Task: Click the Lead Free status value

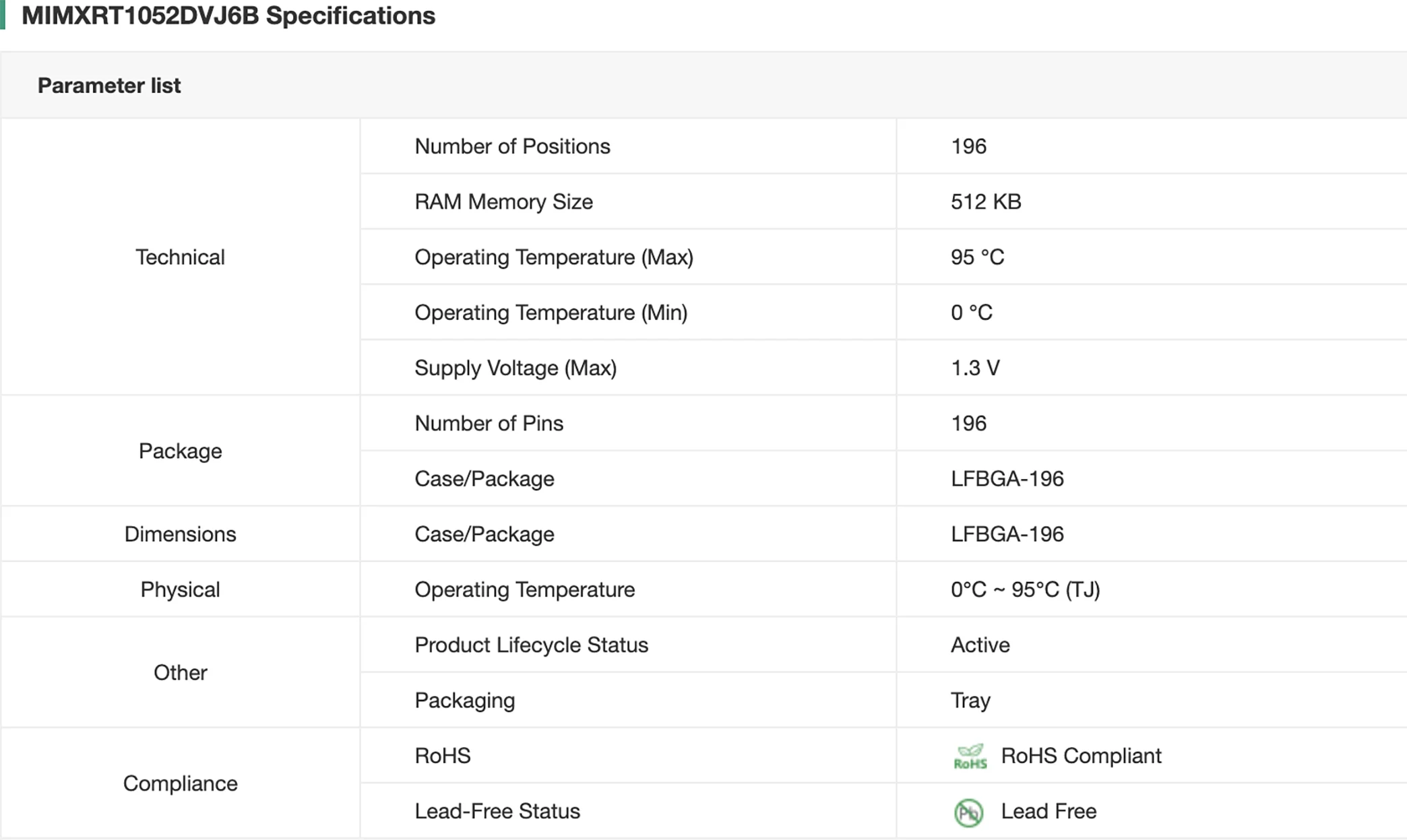Action: [x=1049, y=811]
